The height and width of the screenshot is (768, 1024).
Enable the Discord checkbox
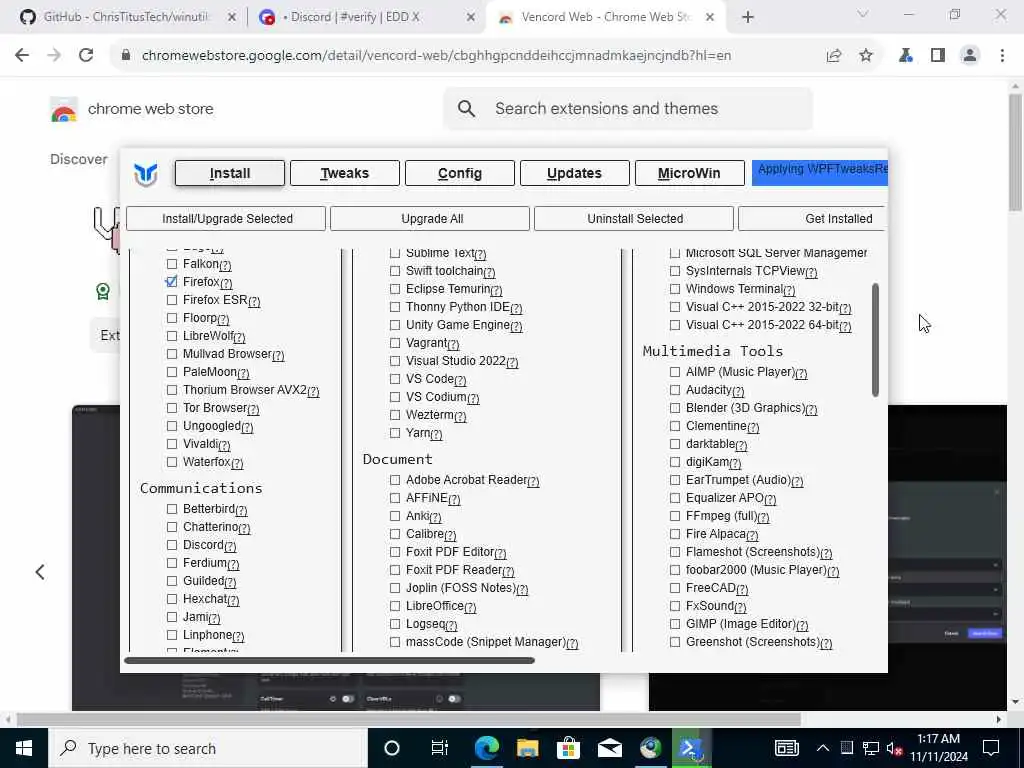click(172, 545)
